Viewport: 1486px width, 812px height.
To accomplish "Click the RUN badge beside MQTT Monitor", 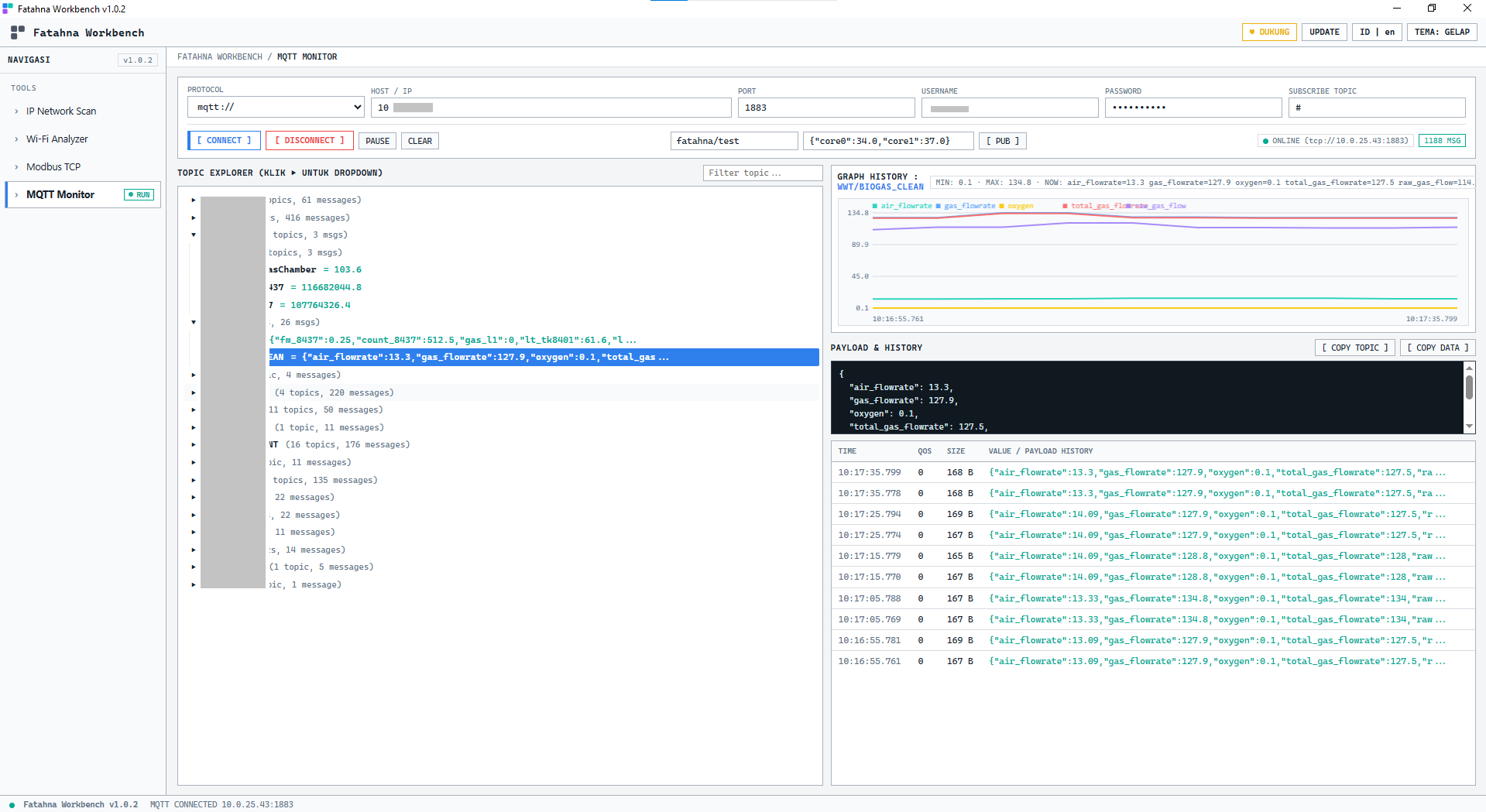I will pos(139,195).
